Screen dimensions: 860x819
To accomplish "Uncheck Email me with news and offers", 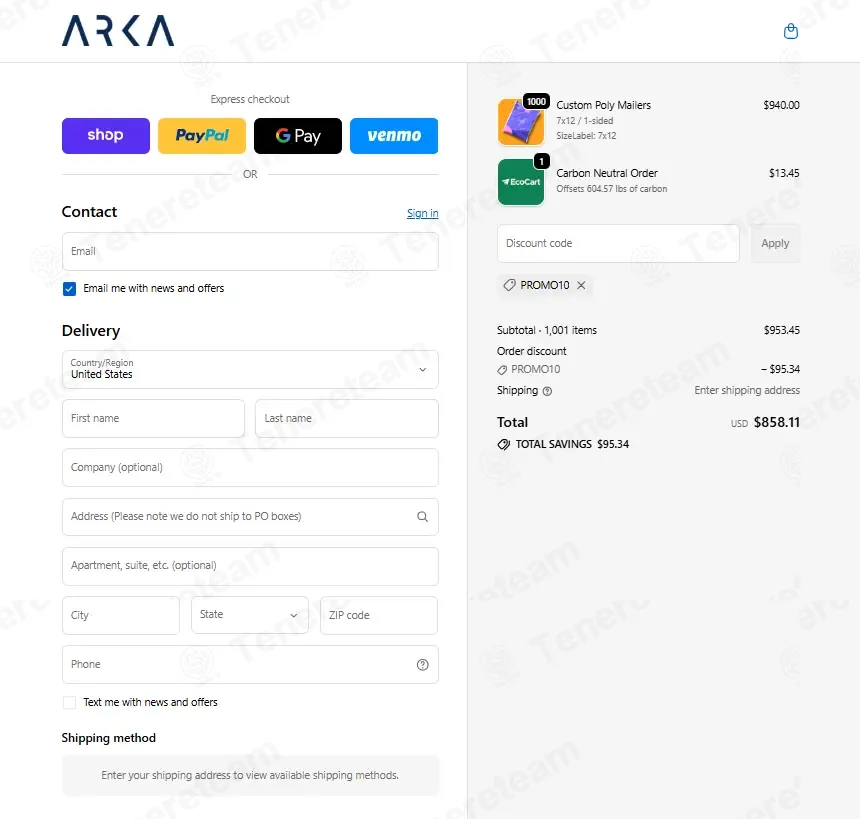I will click(x=69, y=289).
